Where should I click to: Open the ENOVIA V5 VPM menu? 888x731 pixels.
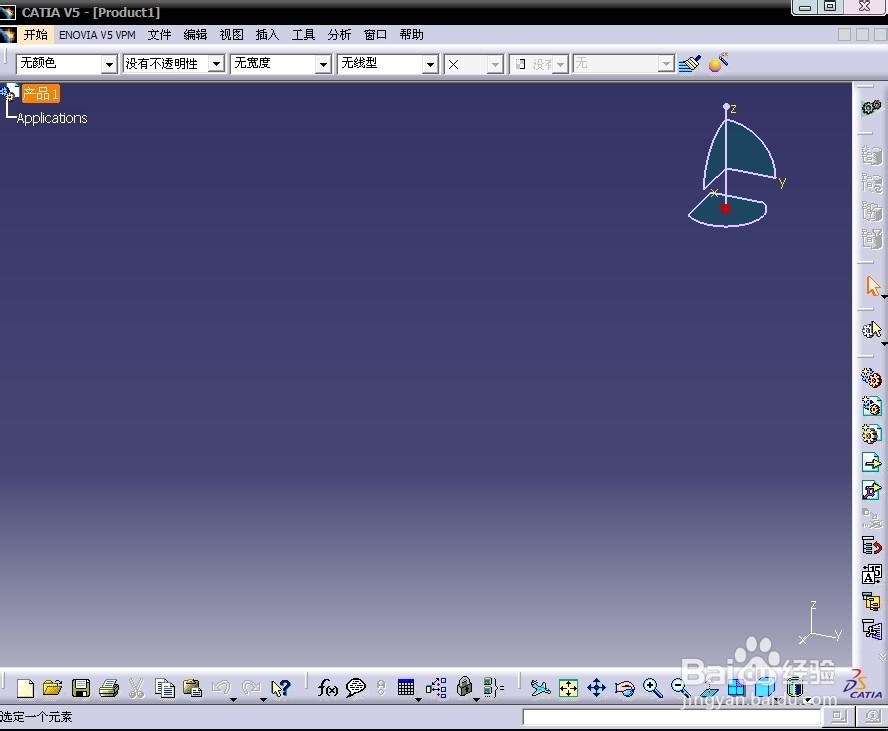pyautogui.click(x=97, y=35)
